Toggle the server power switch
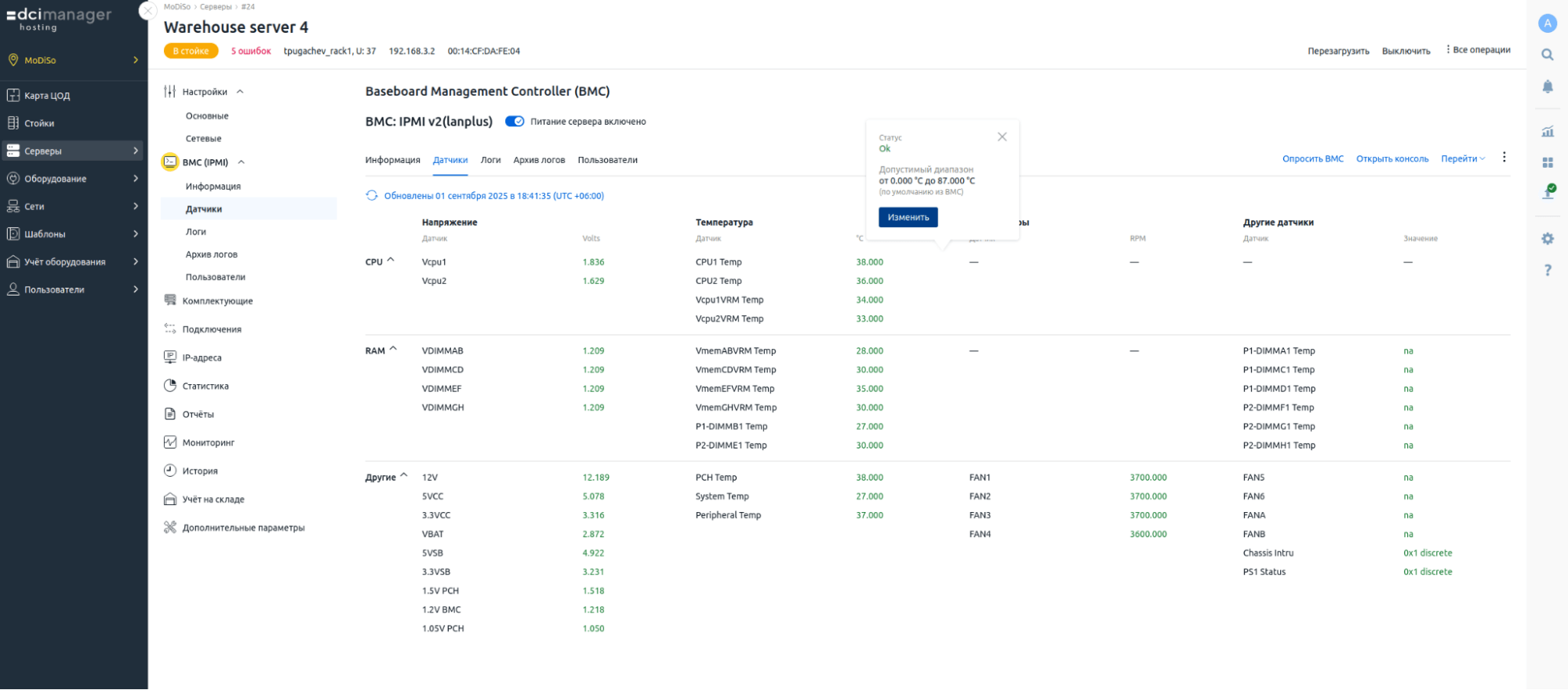 [x=515, y=122]
